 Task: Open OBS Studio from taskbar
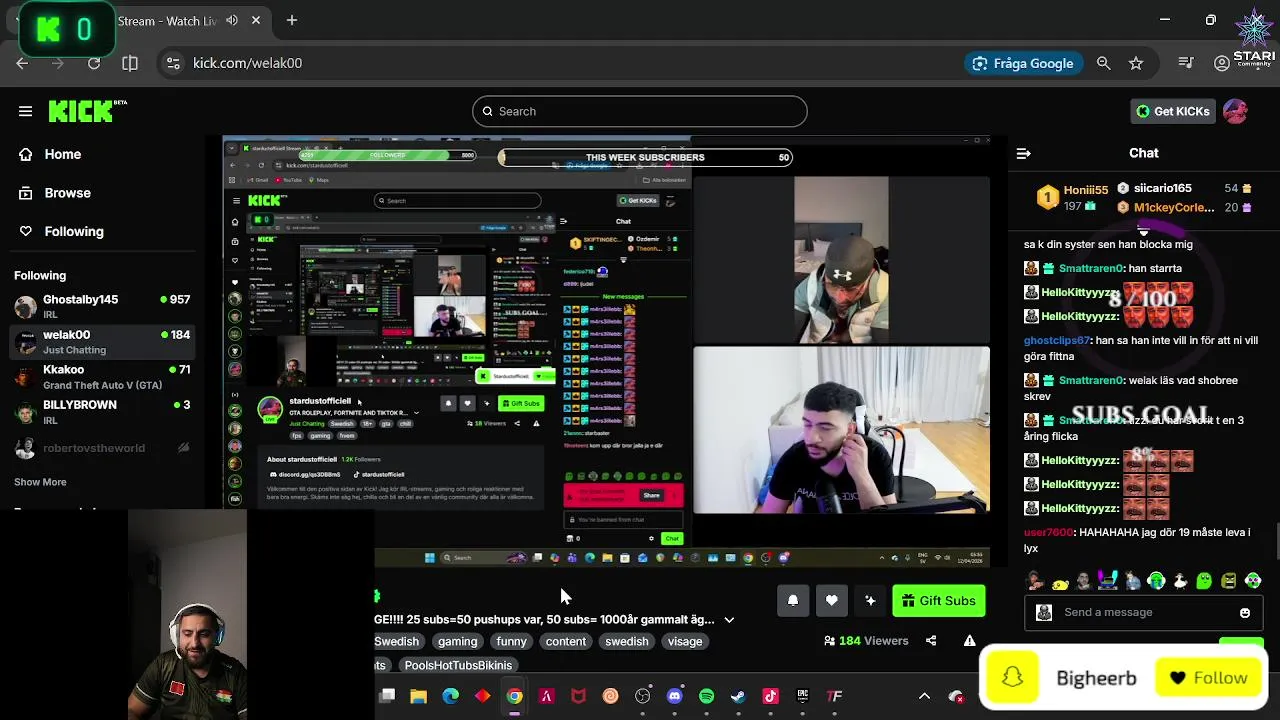(642, 696)
